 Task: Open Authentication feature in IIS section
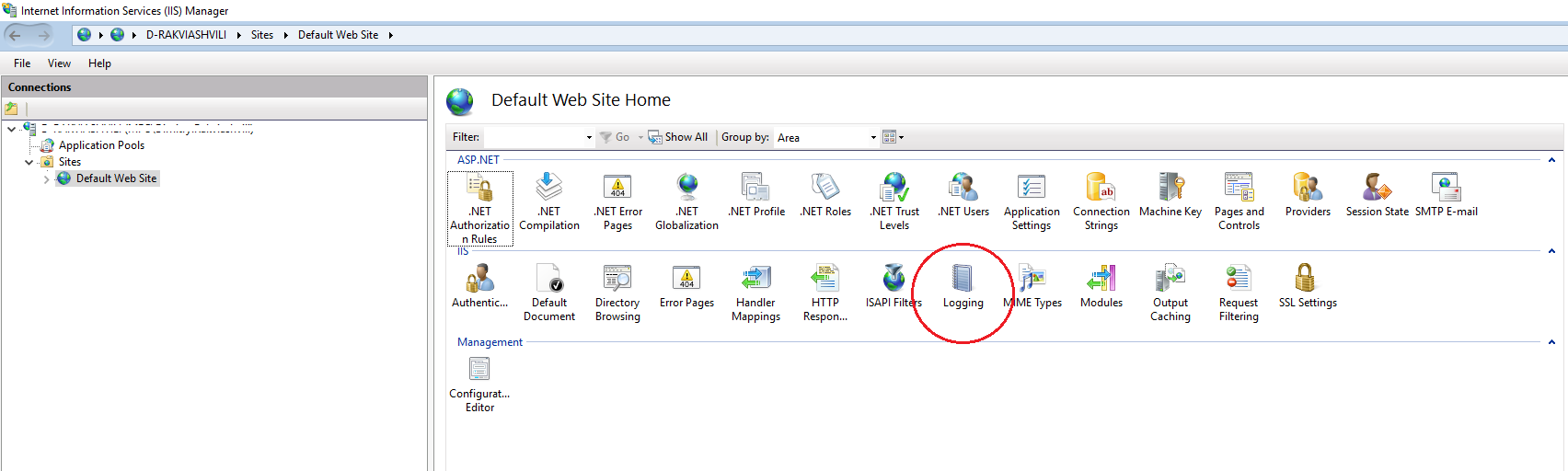pyautogui.click(x=479, y=286)
